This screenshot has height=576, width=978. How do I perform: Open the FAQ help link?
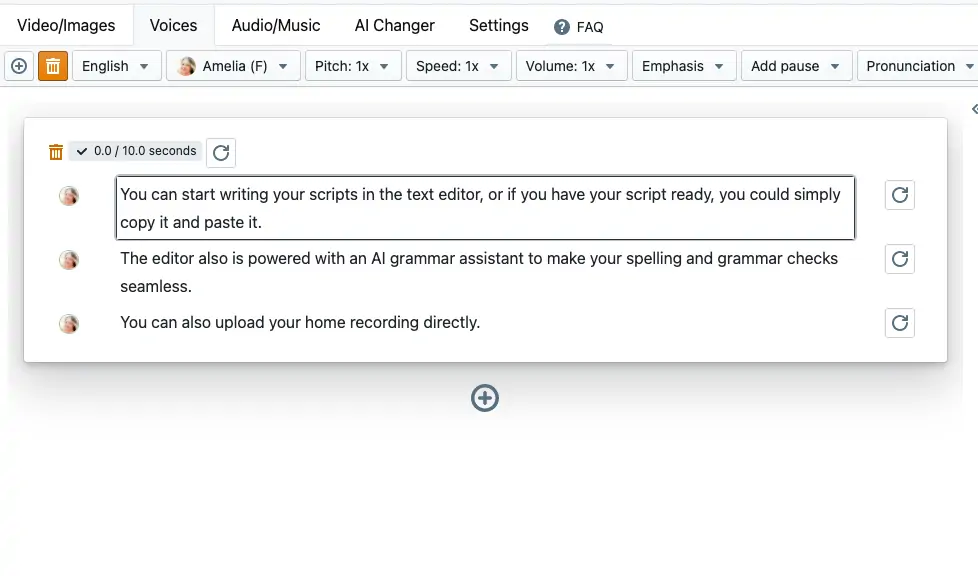[580, 27]
